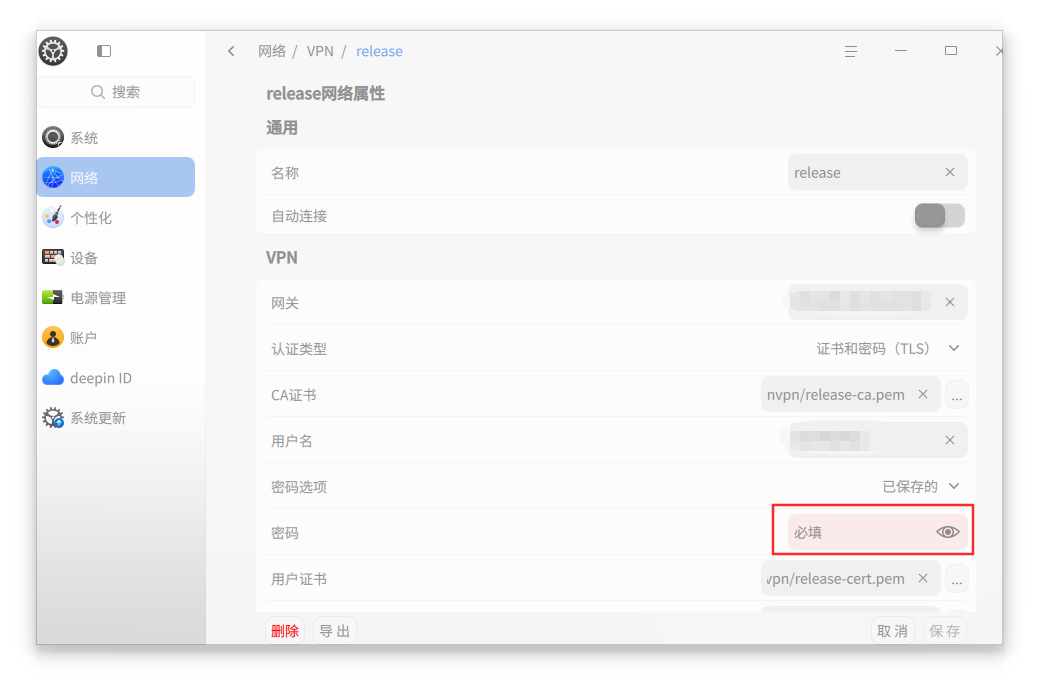Screen dimensions: 1039x687
Task: Maximize the settings window
Action: pos(951,50)
